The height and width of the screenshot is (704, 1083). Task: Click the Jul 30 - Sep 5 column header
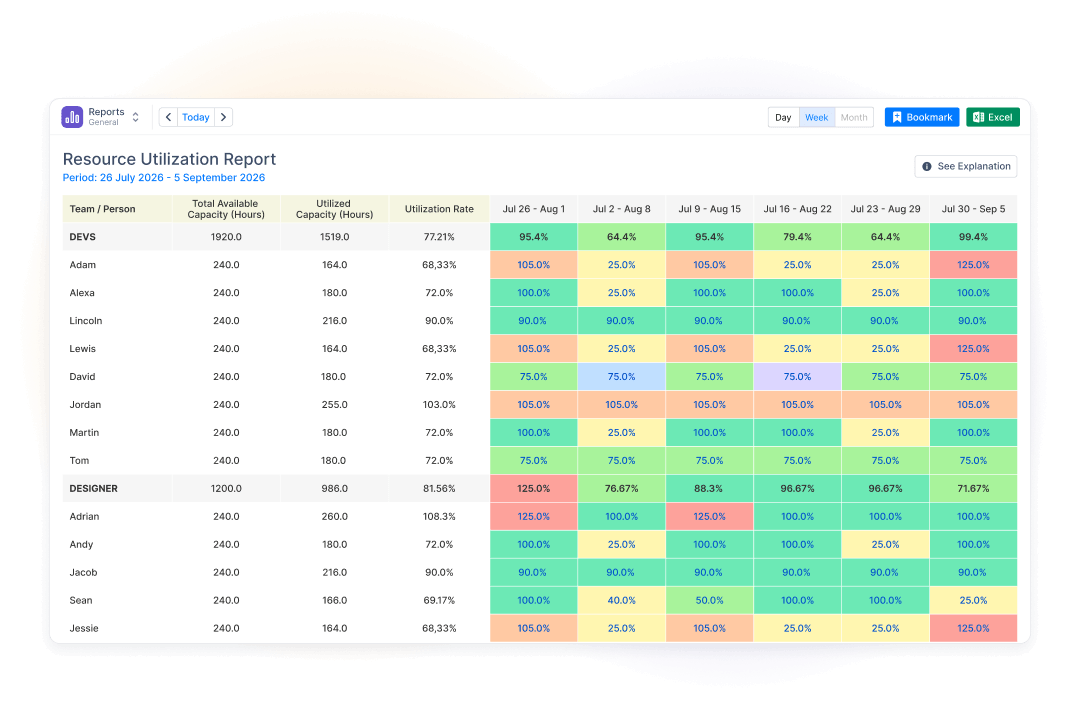point(973,209)
